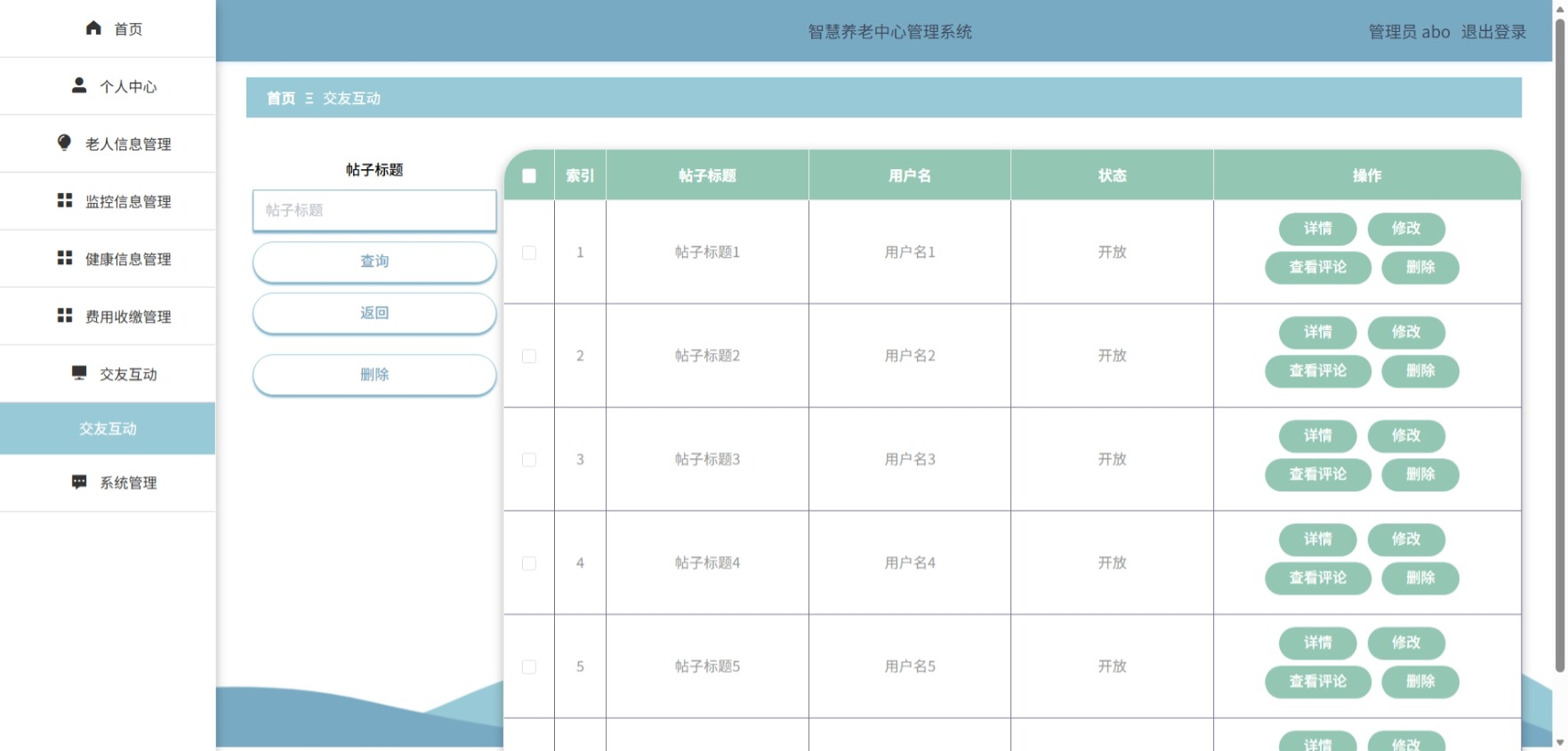Expand 系统管理 menu

tap(108, 483)
